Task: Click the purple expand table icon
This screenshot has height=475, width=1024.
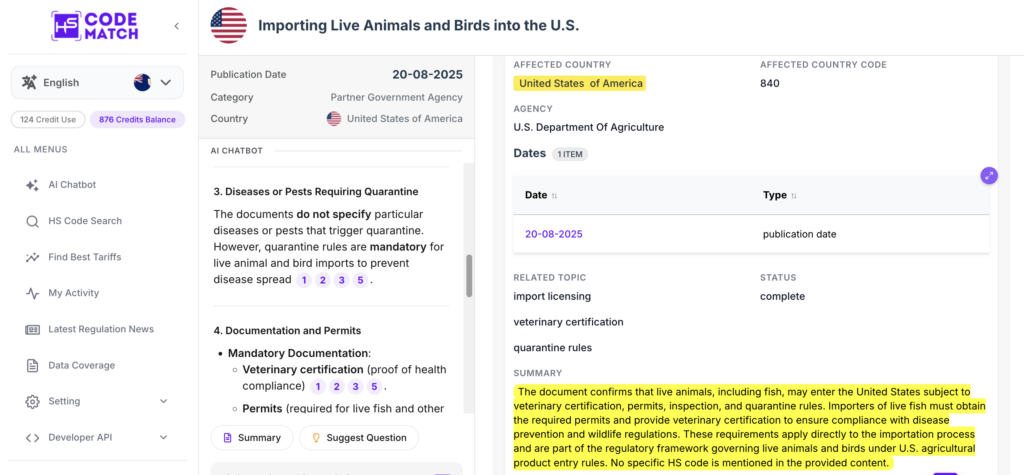Action: (x=989, y=175)
